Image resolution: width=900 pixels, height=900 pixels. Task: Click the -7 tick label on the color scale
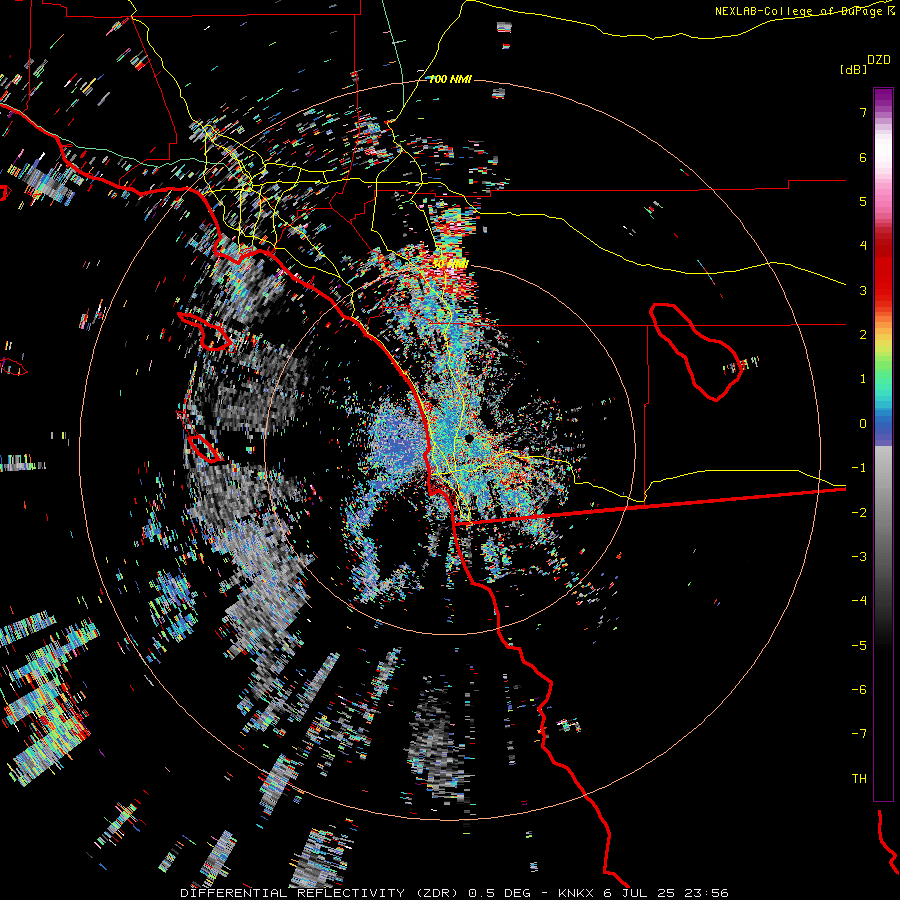click(859, 734)
